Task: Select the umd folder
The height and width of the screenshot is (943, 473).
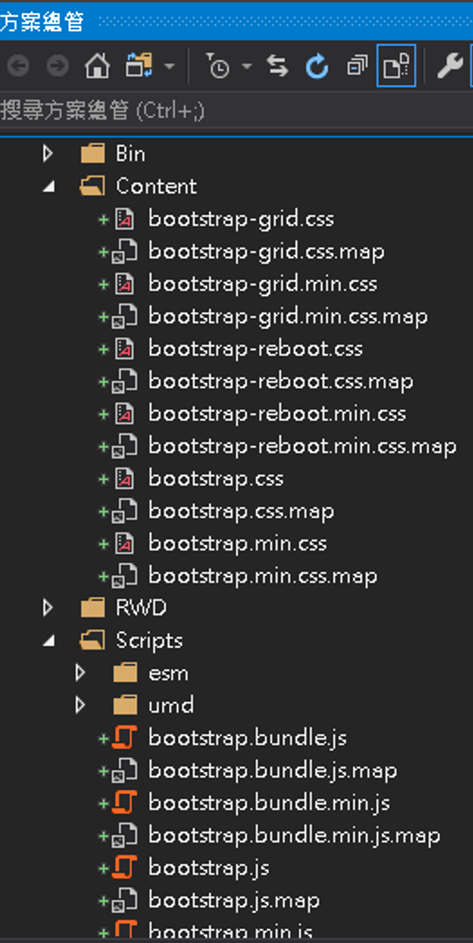Action: click(x=171, y=705)
